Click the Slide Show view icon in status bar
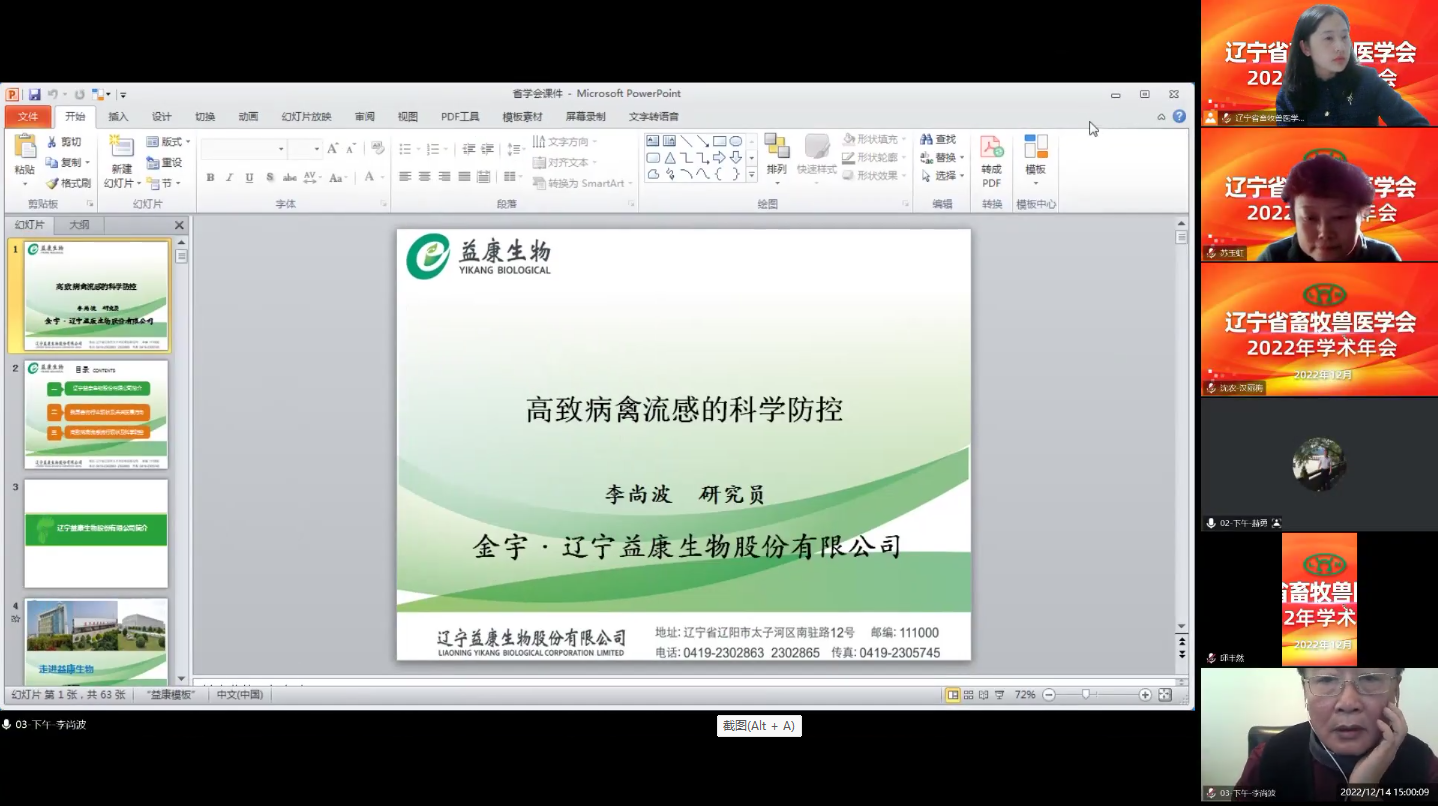The width and height of the screenshot is (1438, 806). pyautogui.click(x=1000, y=695)
